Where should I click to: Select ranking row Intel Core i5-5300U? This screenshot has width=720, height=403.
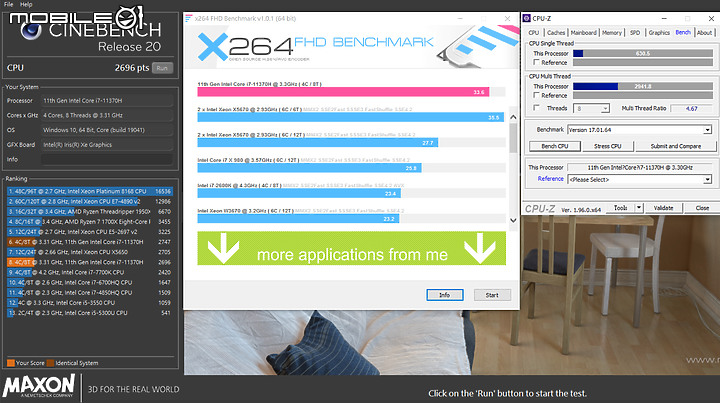[90, 313]
